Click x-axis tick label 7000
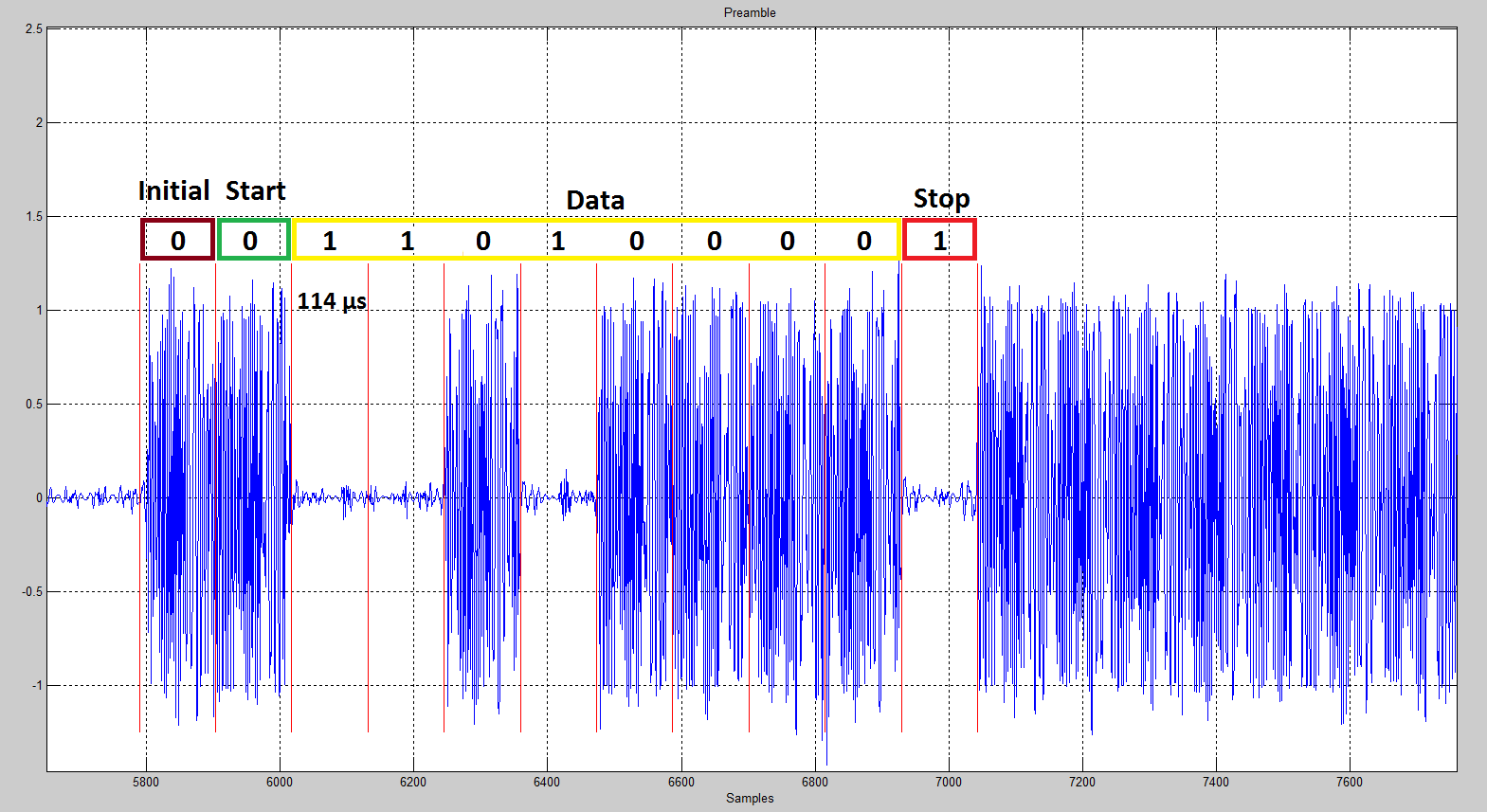 tap(949, 782)
